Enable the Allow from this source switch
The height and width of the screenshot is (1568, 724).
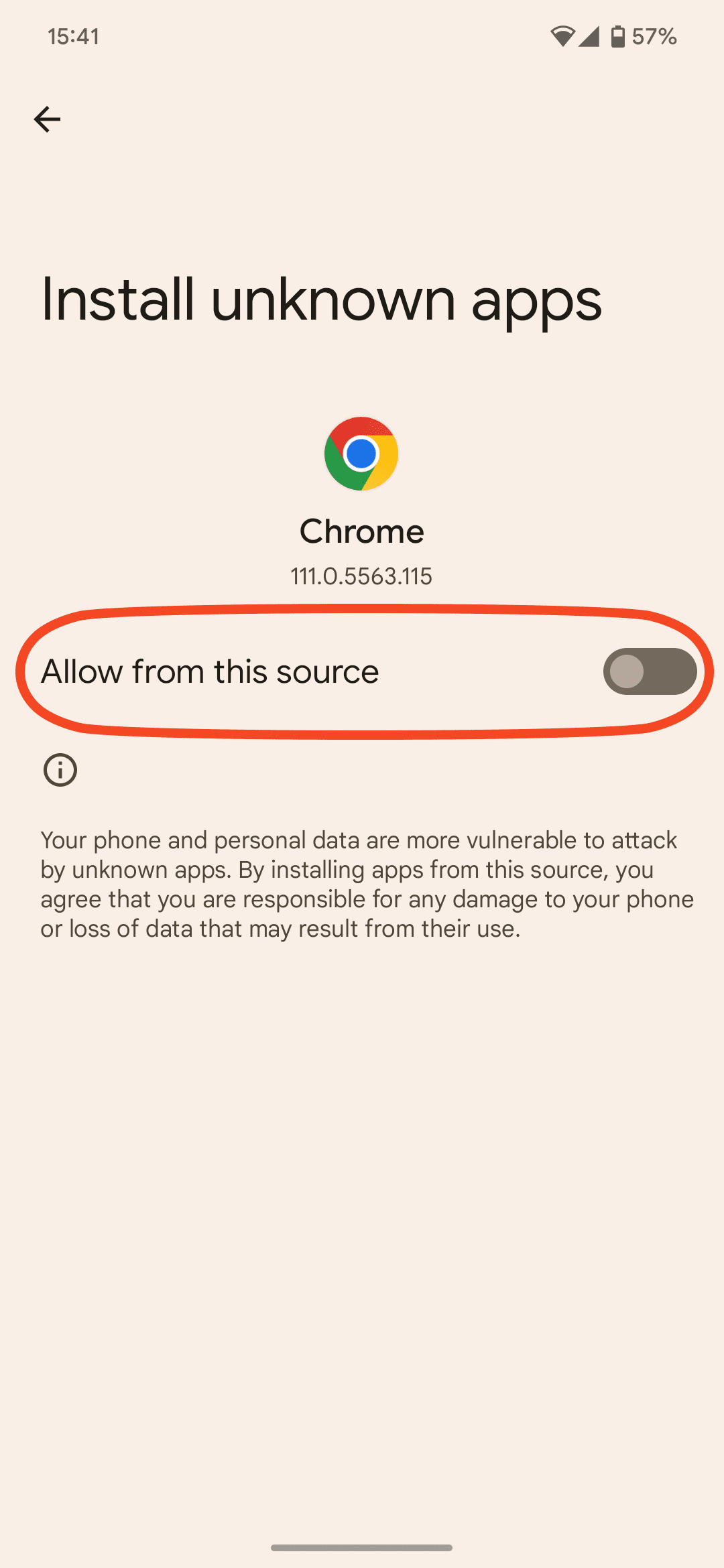650,671
